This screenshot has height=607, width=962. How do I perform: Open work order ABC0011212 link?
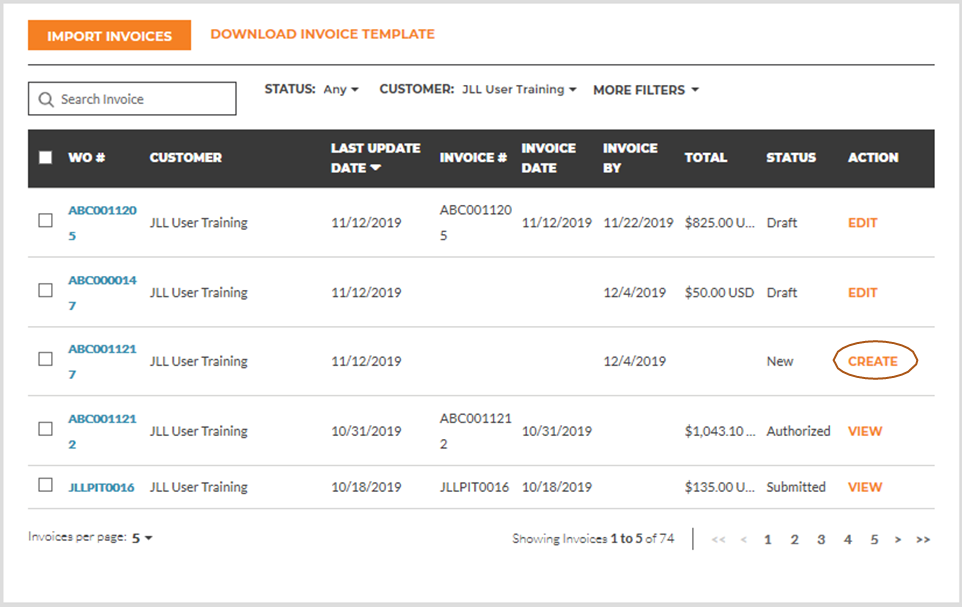coord(102,431)
